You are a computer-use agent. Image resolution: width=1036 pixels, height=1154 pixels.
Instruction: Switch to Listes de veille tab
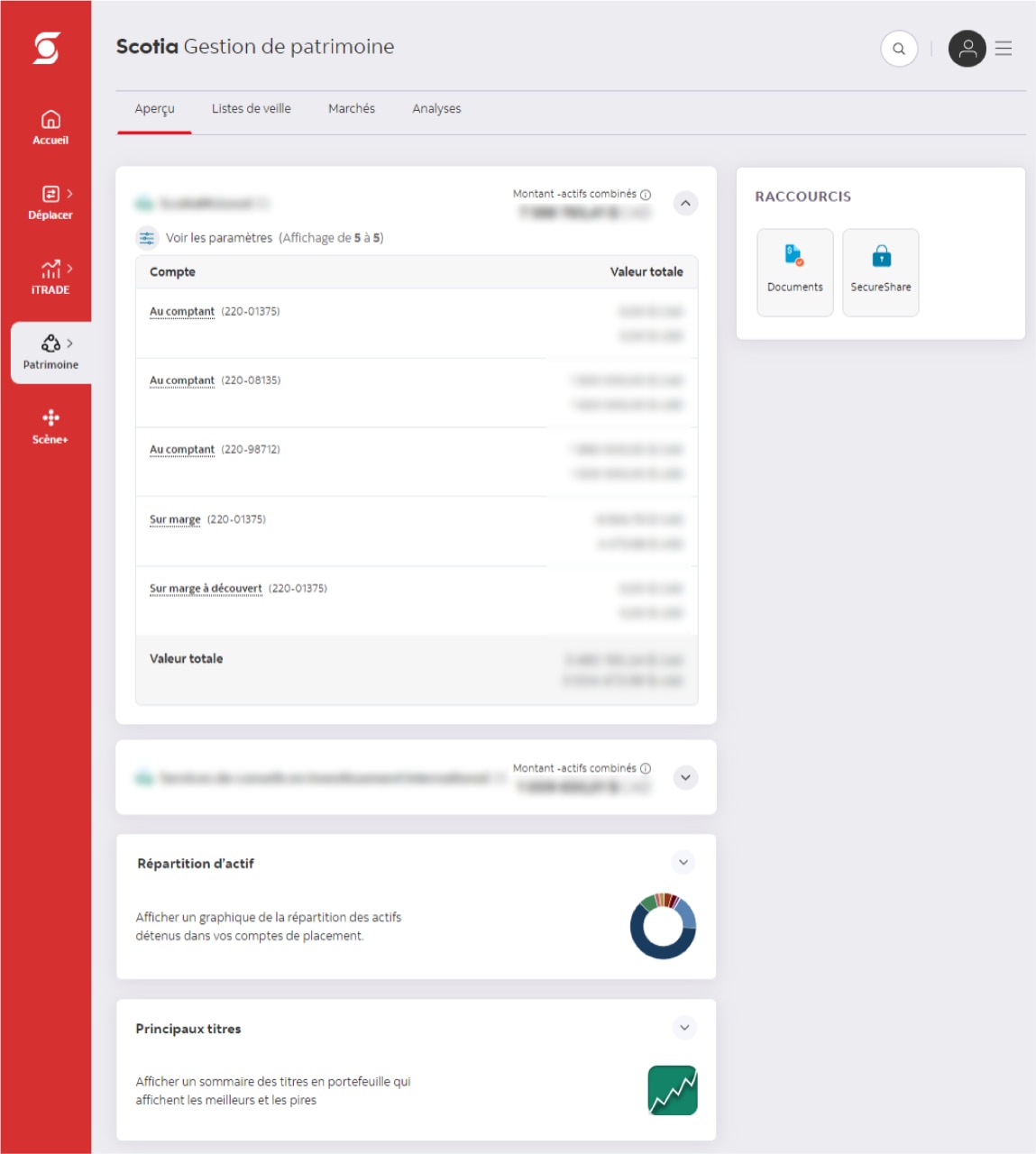coord(252,109)
